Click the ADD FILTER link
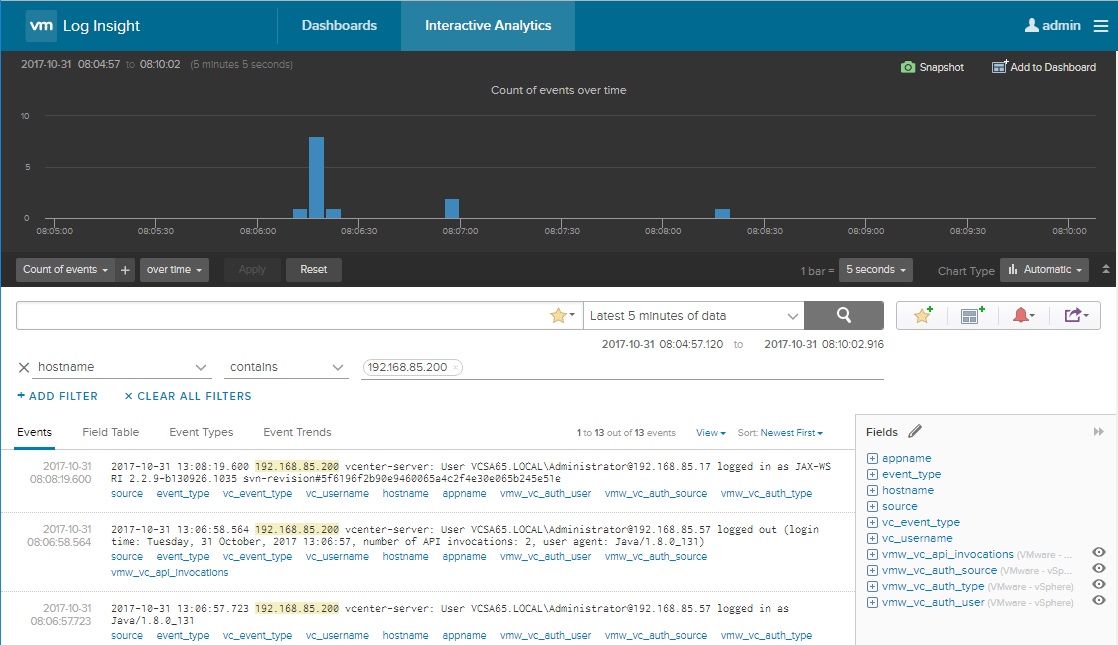1118x645 pixels. pos(57,395)
